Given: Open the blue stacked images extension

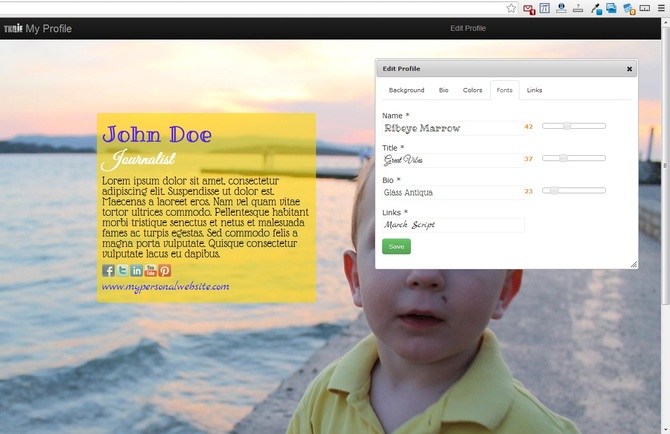Looking at the screenshot, I should pyautogui.click(x=611, y=8).
